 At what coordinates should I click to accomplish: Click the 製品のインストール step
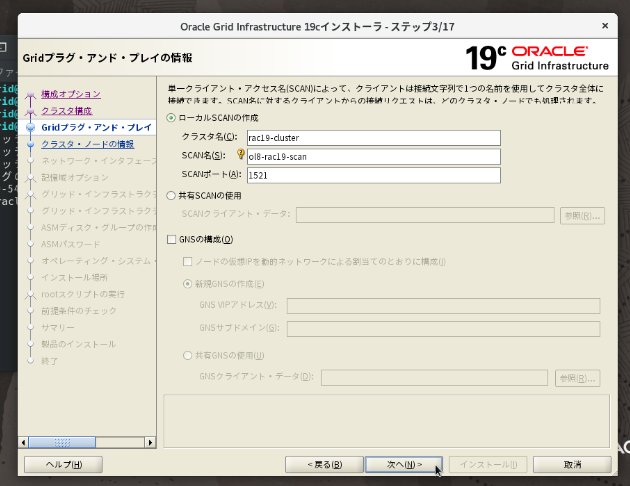(78, 344)
